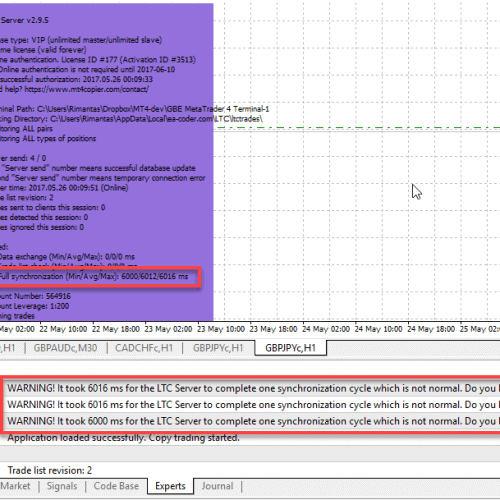Screen dimensions: 500x500
Task: Click the '23 May 10:00' time axis label
Action: [x=221, y=329]
